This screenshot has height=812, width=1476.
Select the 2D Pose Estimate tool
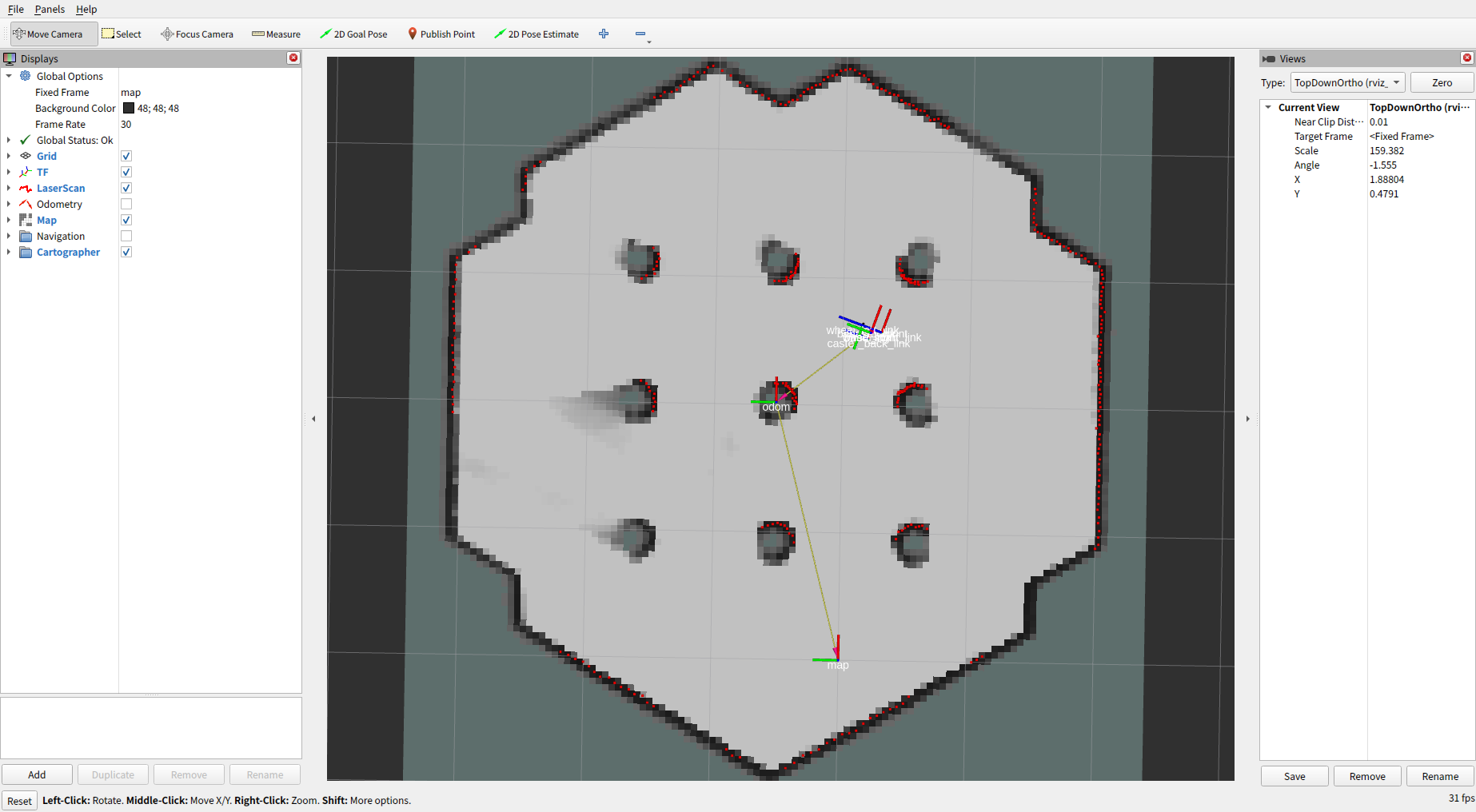(x=536, y=34)
